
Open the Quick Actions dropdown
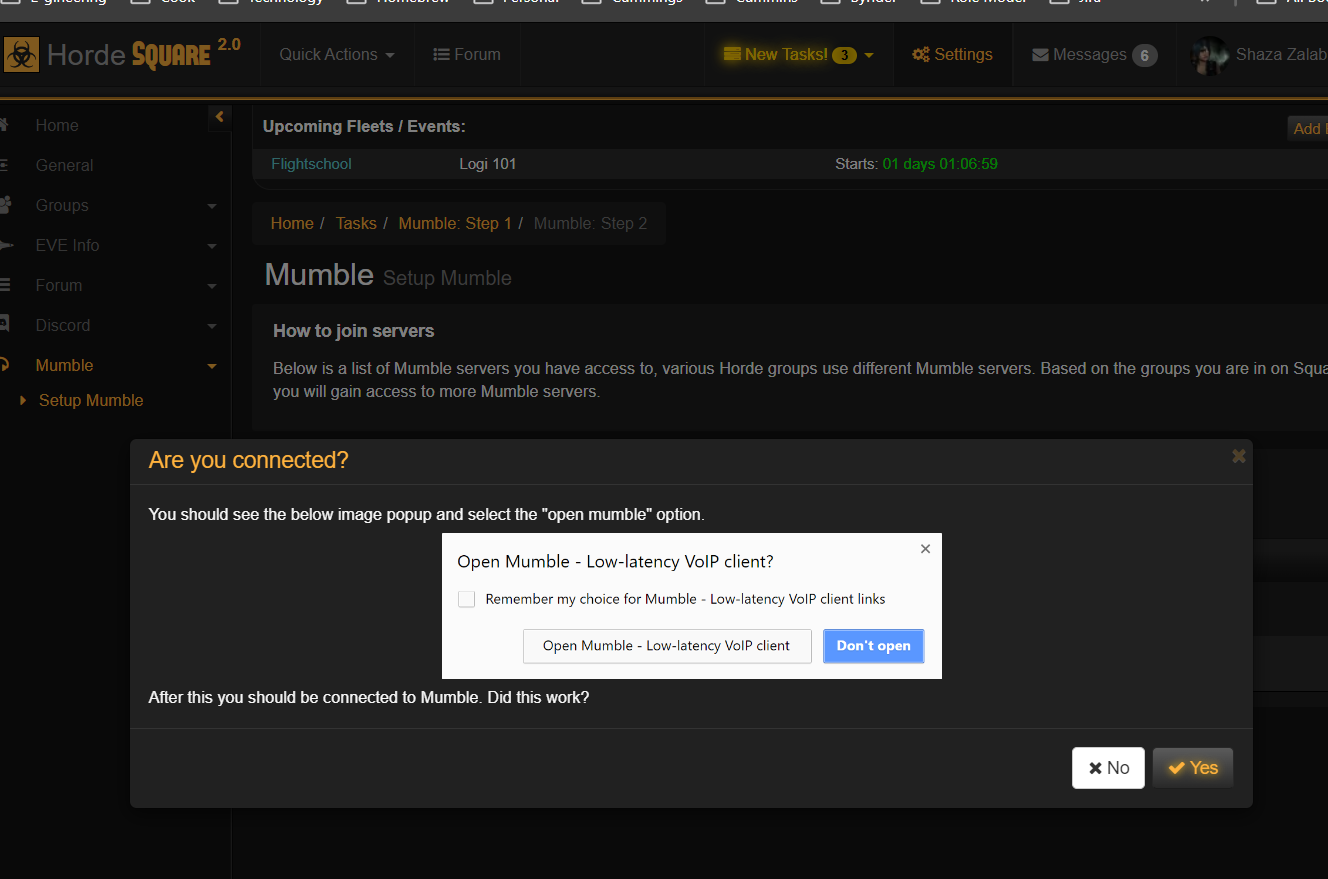click(x=337, y=54)
